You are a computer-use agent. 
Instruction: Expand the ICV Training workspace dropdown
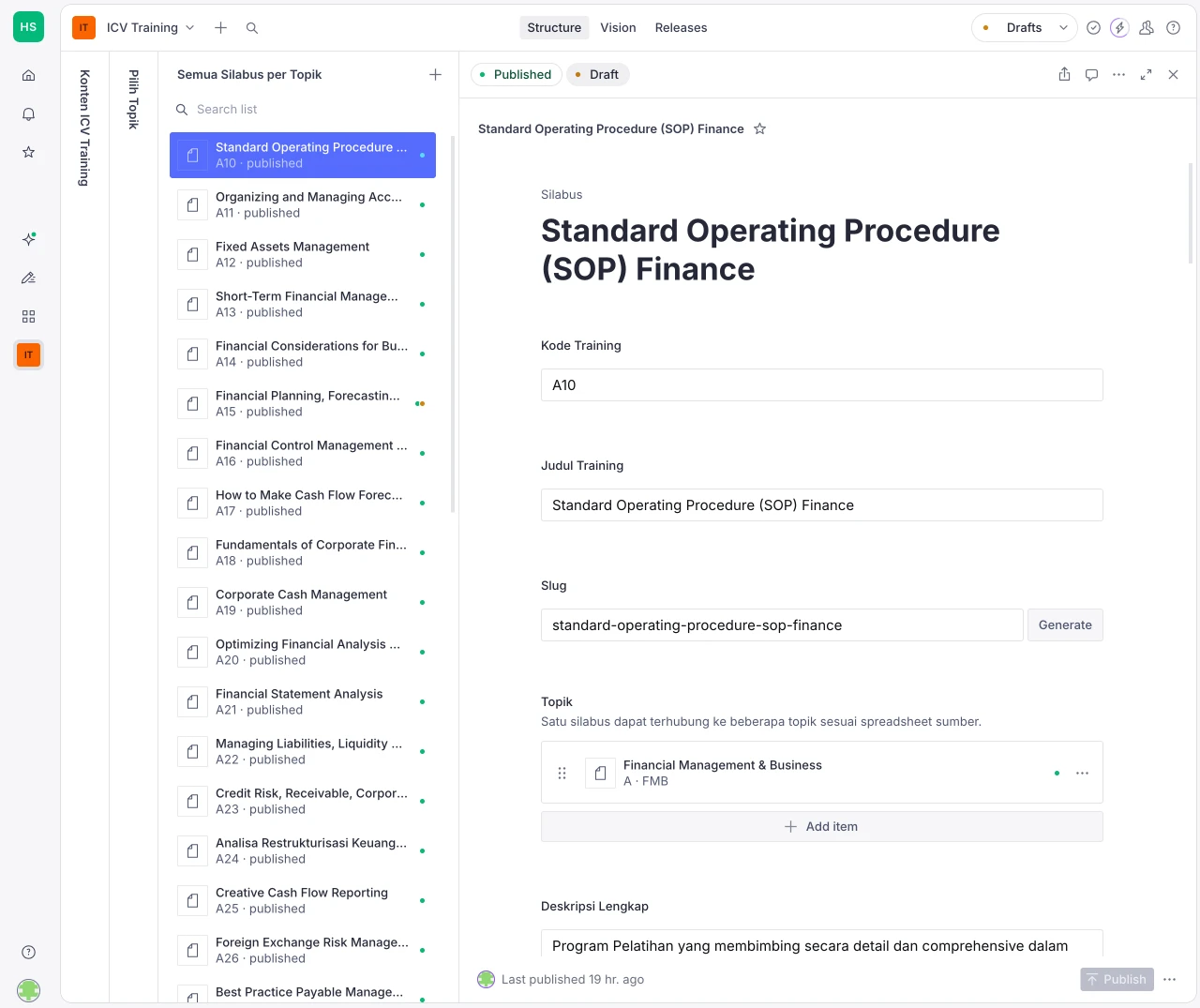point(150,28)
